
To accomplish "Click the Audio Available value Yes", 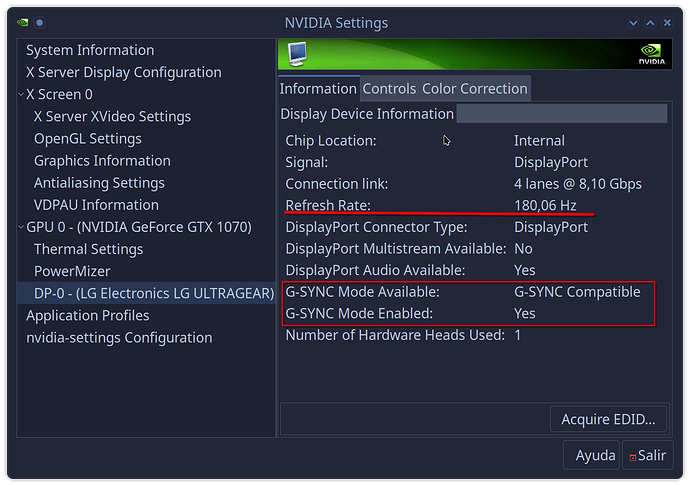I will click(525, 270).
